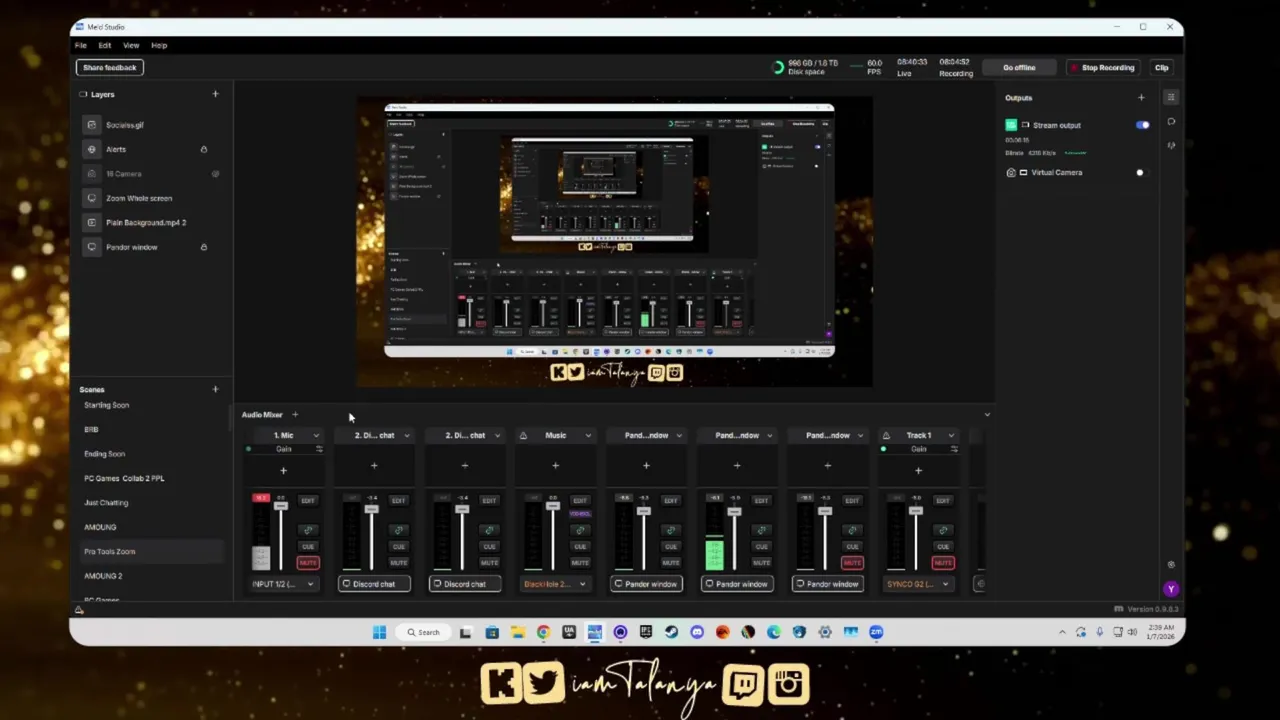Click the taskbar Search box

[423, 632]
